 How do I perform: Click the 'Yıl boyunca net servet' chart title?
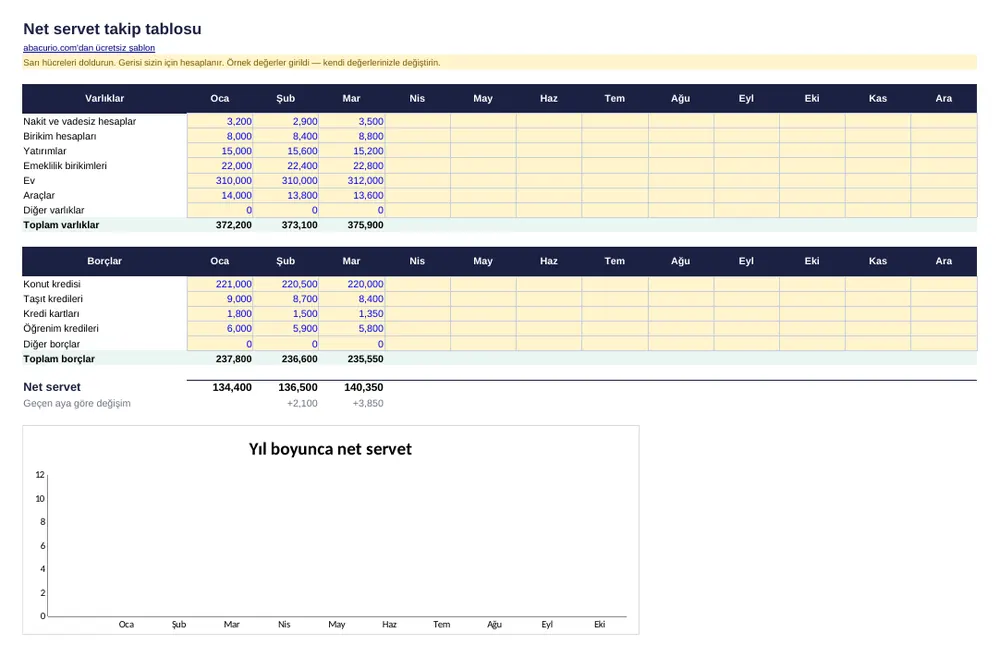click(x=330, y=449)
